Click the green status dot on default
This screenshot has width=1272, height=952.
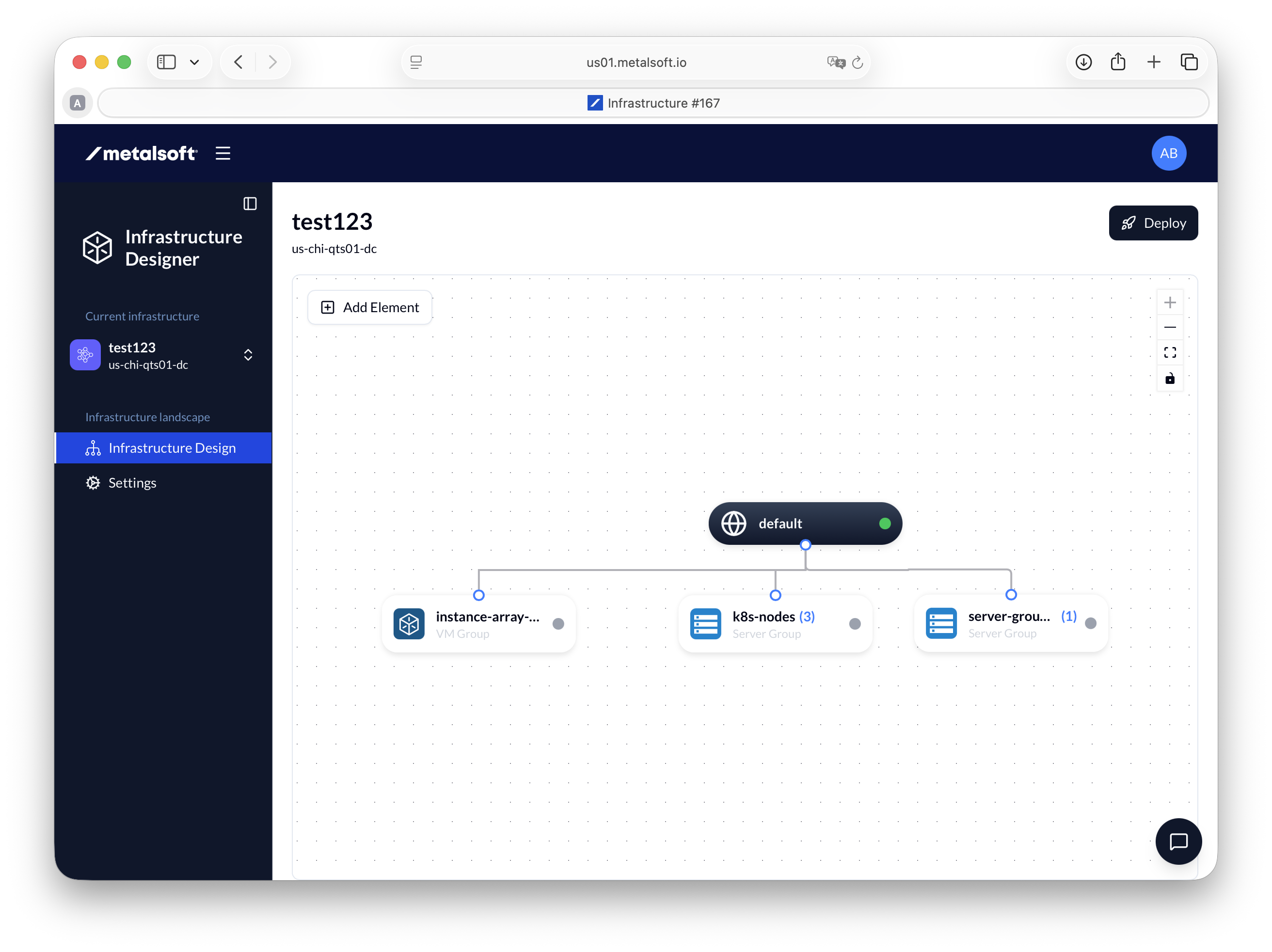pyautogui.click(x=884, y=523)
